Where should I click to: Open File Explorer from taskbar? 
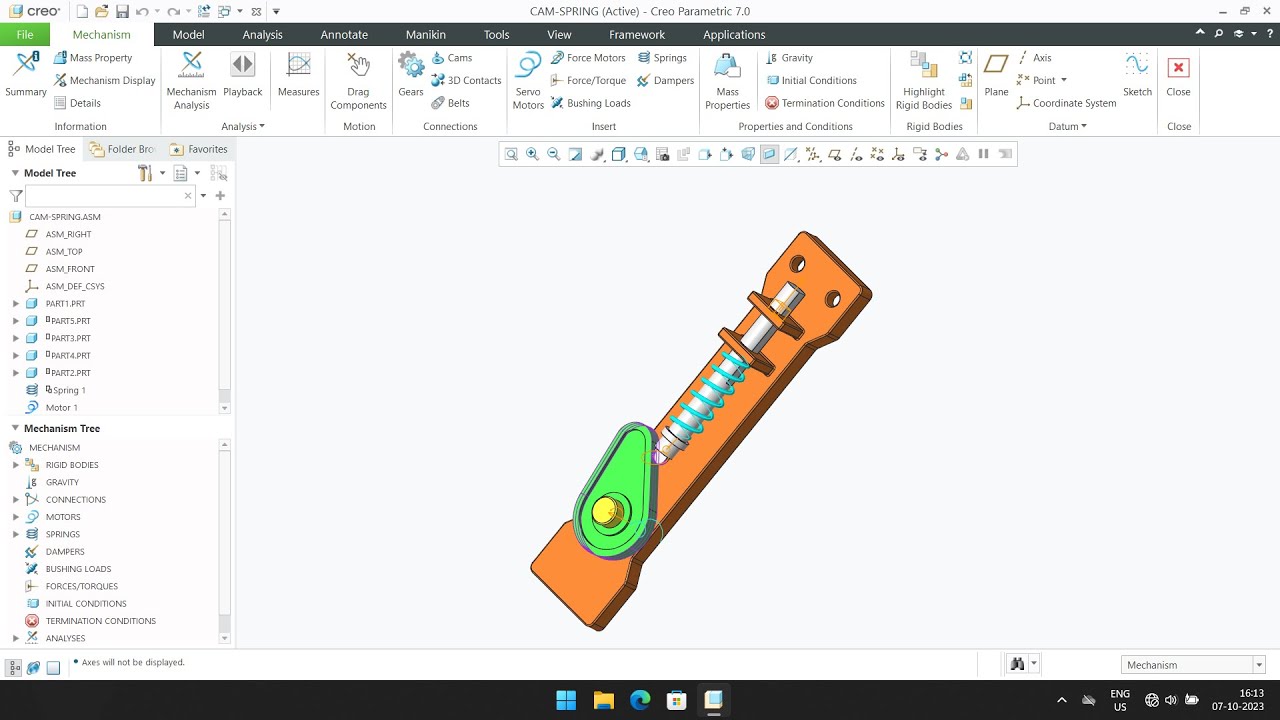tap(603, 700)
